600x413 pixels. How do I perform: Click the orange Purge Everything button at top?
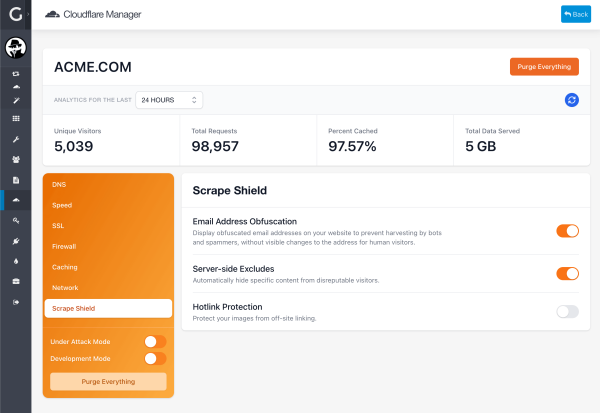coord(544,67)
